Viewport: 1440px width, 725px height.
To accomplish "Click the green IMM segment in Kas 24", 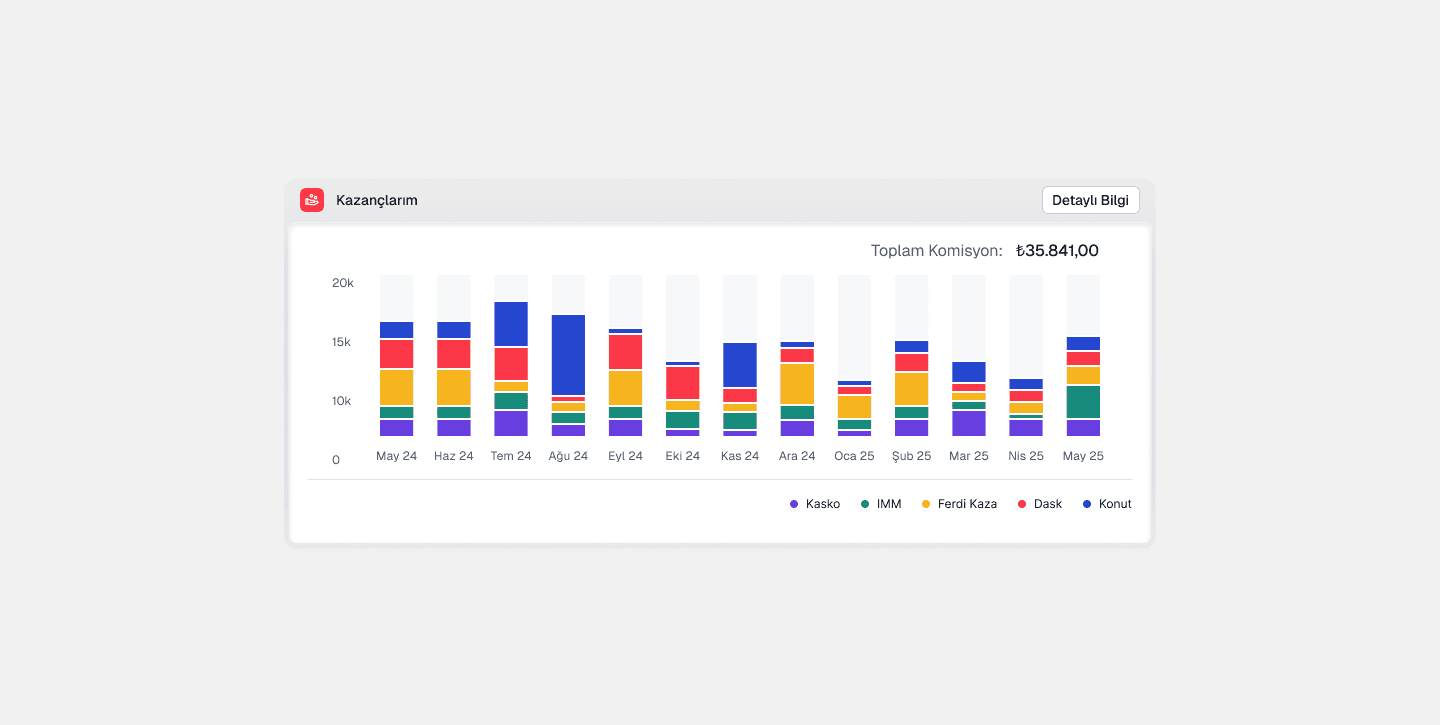I will click(740, 421).
